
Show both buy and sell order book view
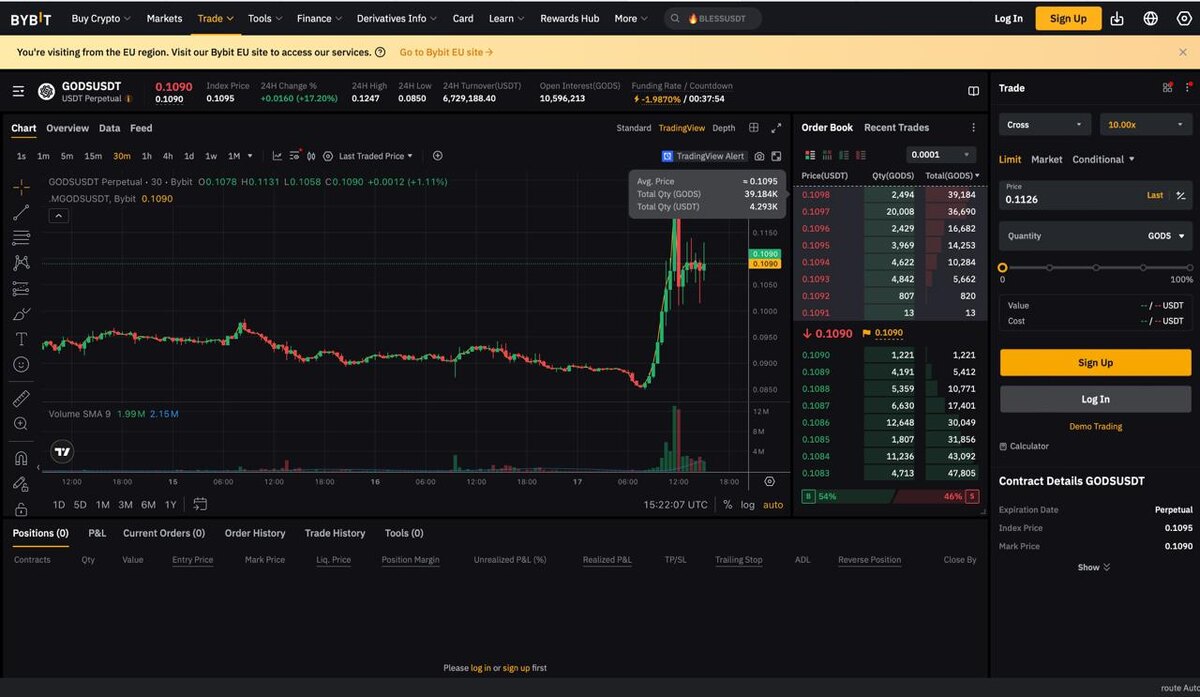pos(810,155)
